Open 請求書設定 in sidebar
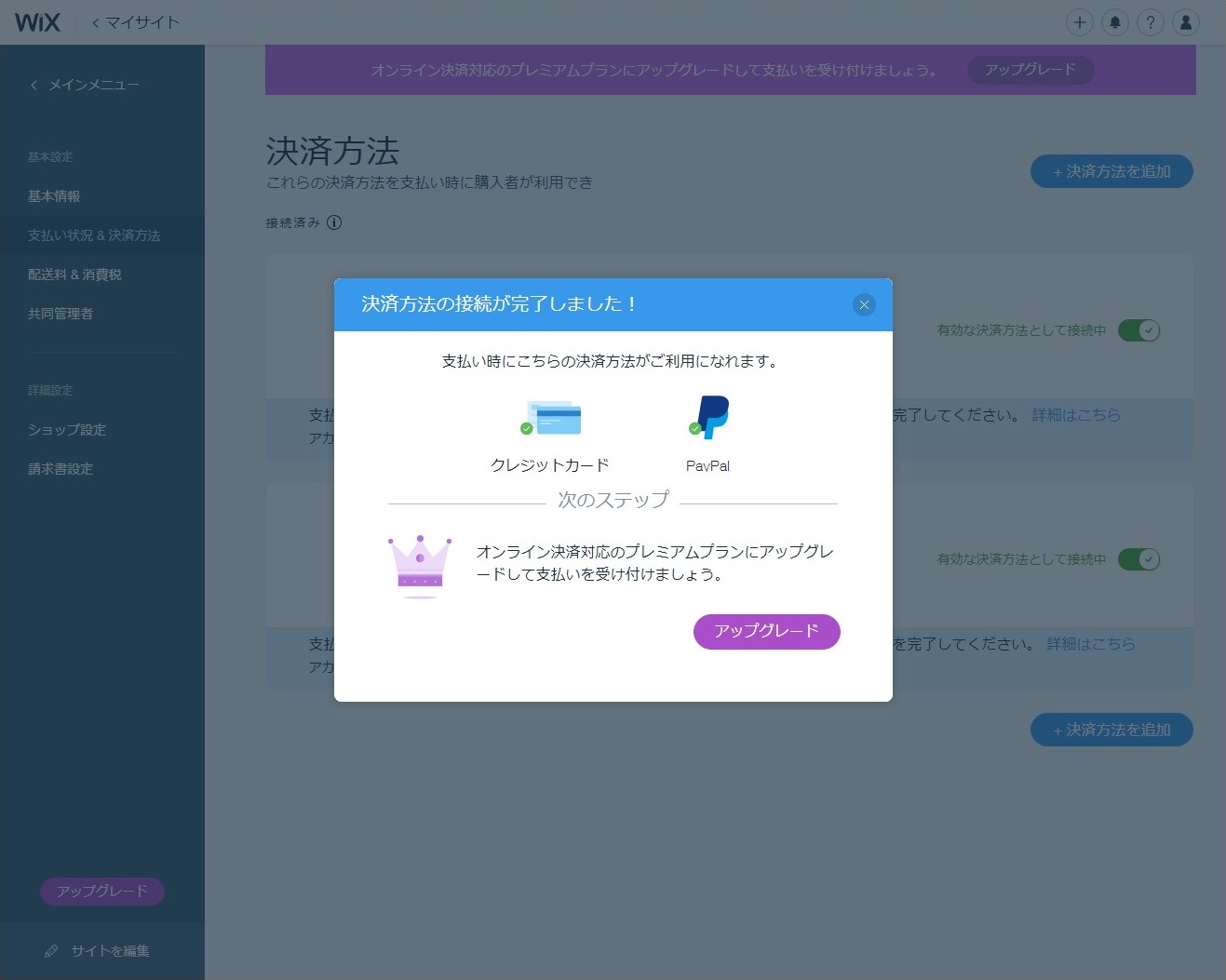This screenshot has width=1226, height=980. (x=61, y=469)
